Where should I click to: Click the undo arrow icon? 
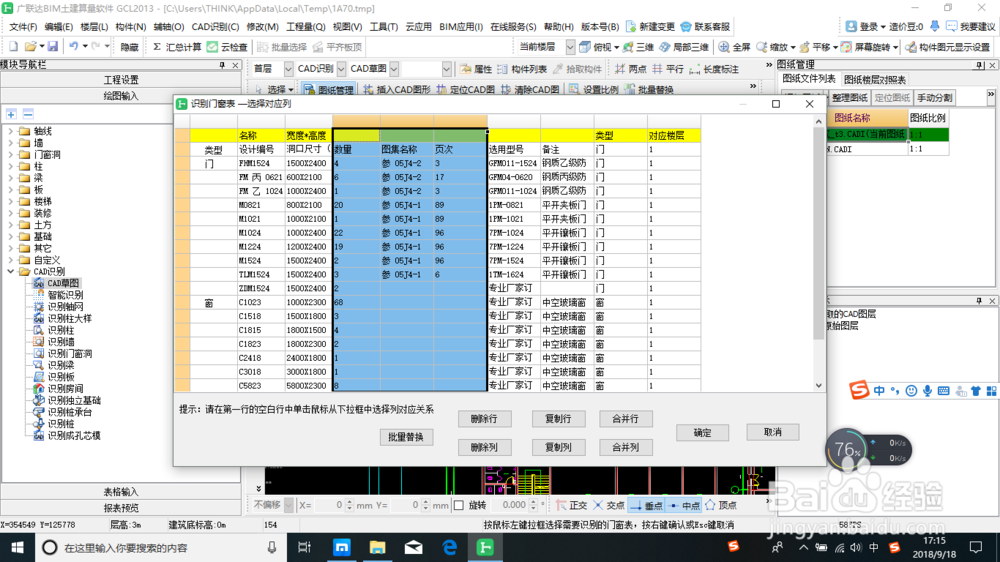[74, 47]
